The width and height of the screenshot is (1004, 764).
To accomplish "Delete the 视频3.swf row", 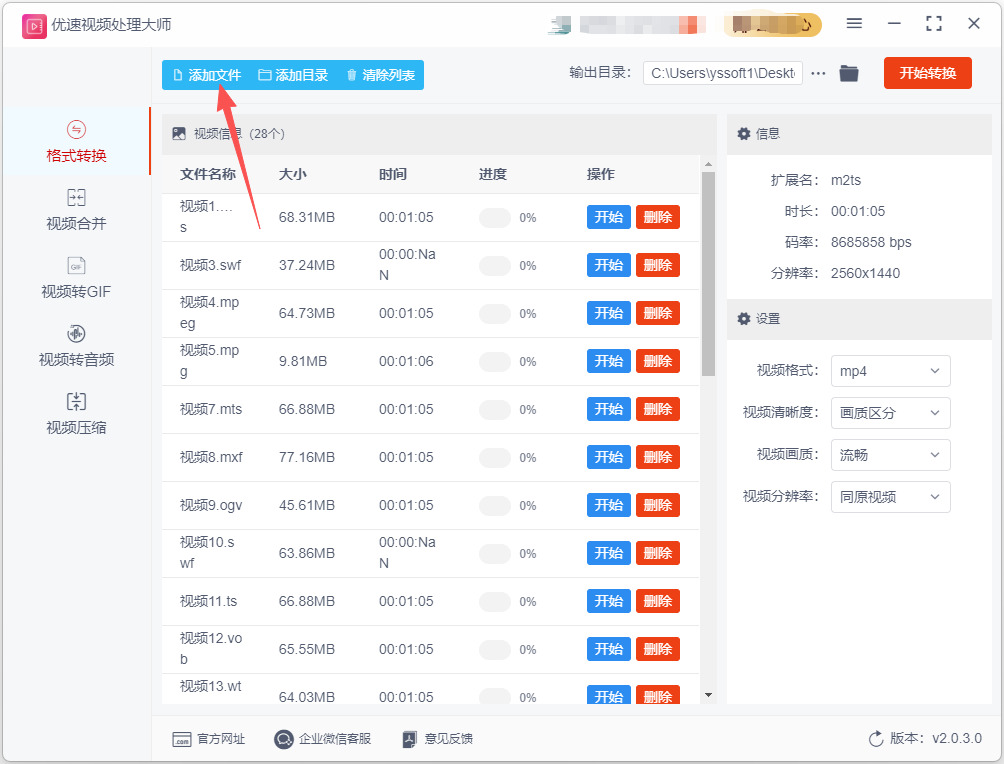I will point(658,265).
